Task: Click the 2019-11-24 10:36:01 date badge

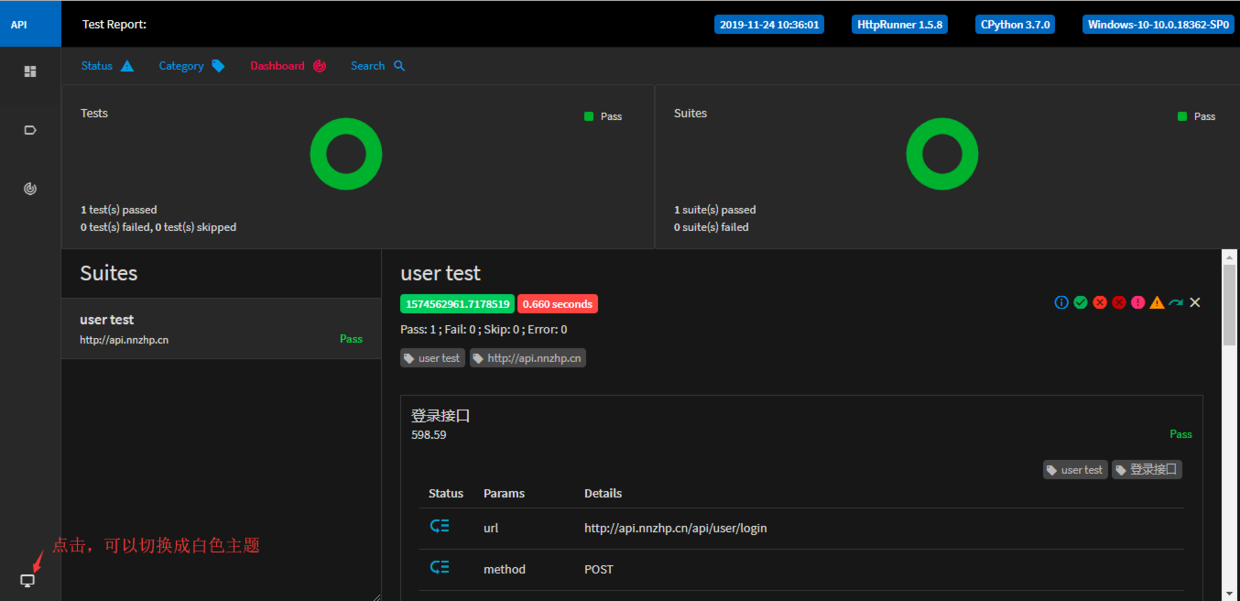Action: click(769, 25)
